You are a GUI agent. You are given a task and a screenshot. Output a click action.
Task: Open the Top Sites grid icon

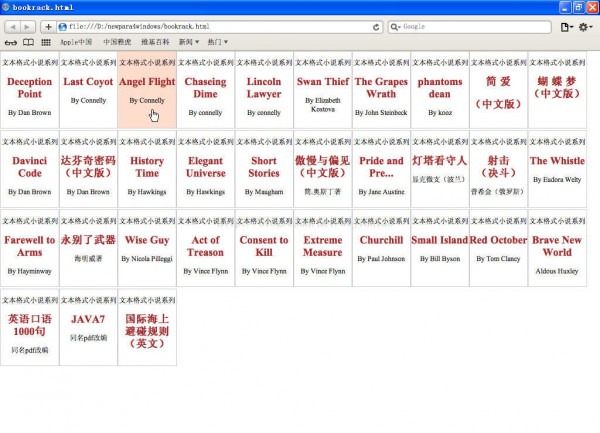point(46,42)
